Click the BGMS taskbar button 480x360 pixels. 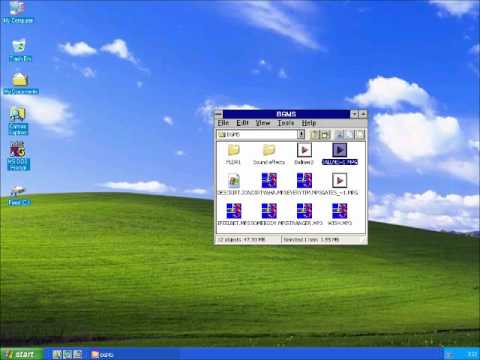(103, 355)
